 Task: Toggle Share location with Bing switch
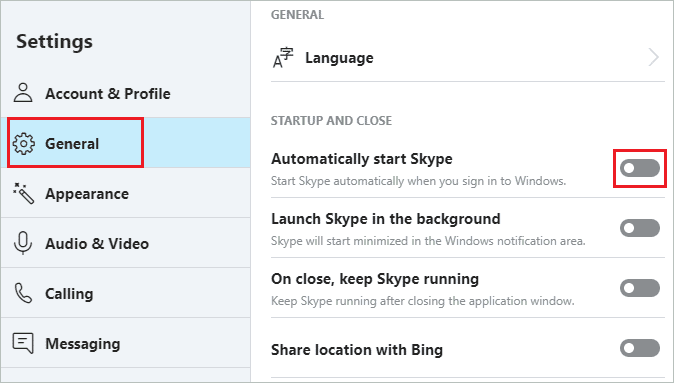pyautogui.click(x=640, y=348)
